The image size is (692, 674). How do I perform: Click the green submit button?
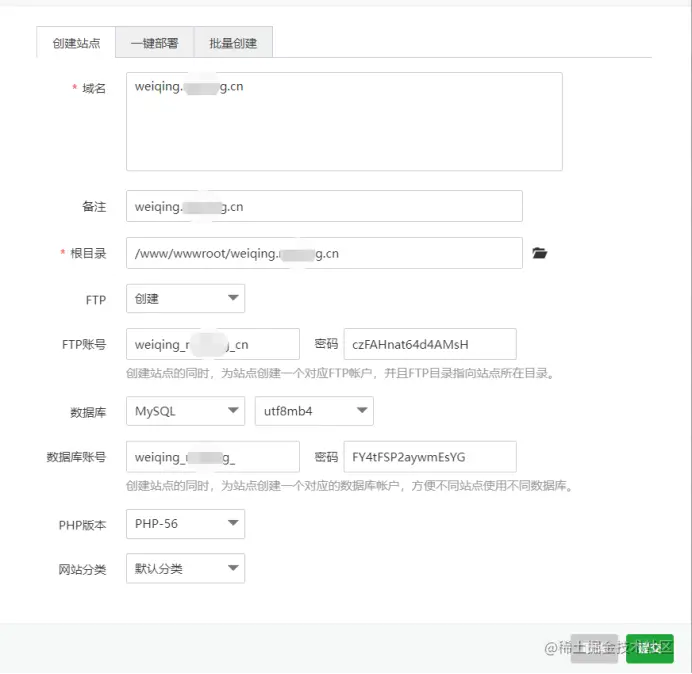pyautogui.click(x=650, y=648)
